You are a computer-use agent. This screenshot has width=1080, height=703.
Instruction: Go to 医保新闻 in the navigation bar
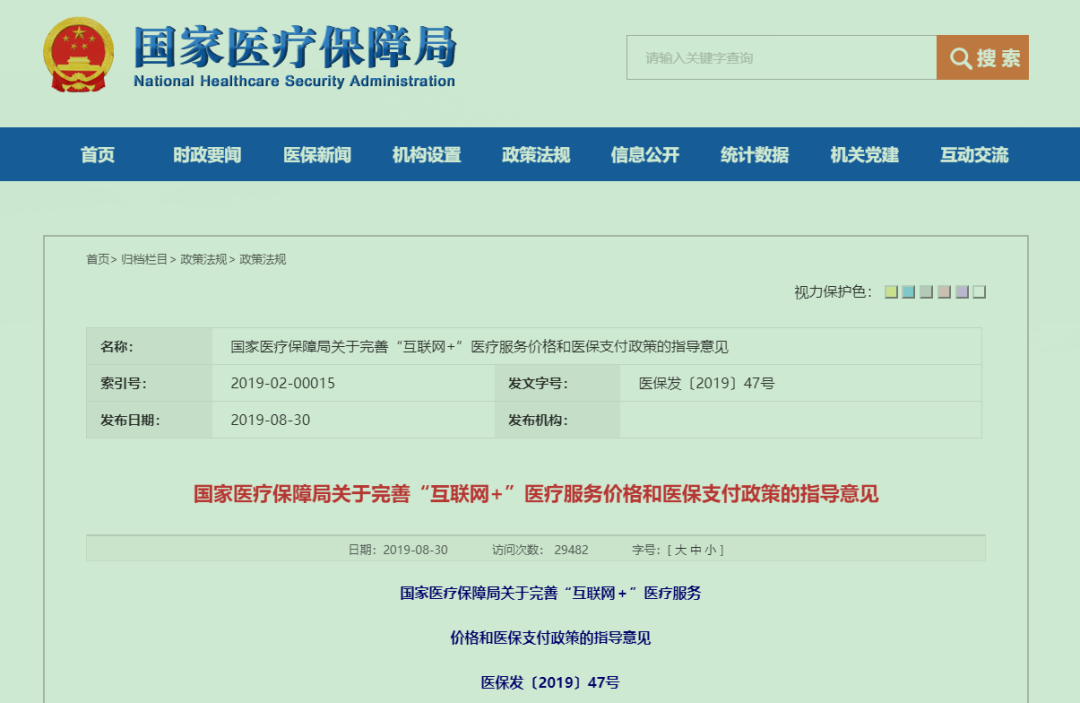tap(317, 155)
